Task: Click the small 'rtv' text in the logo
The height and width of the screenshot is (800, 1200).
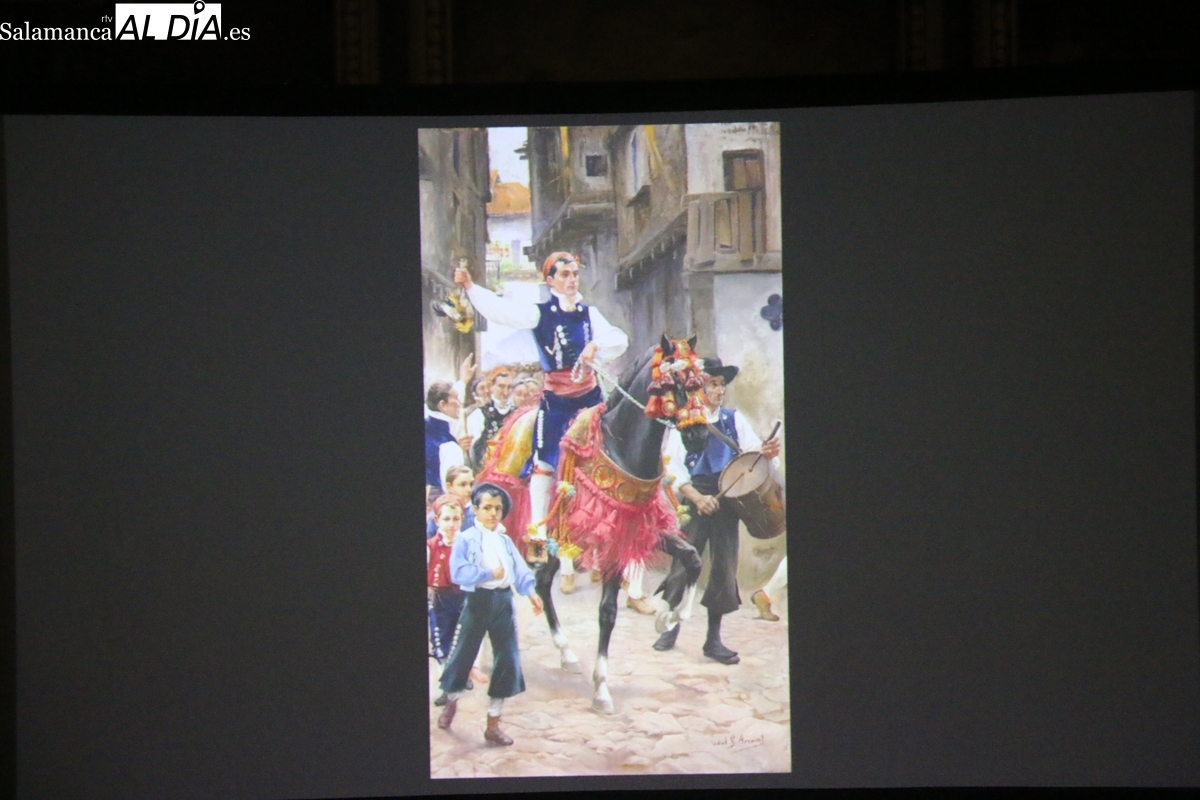Action: coord(106,17)
